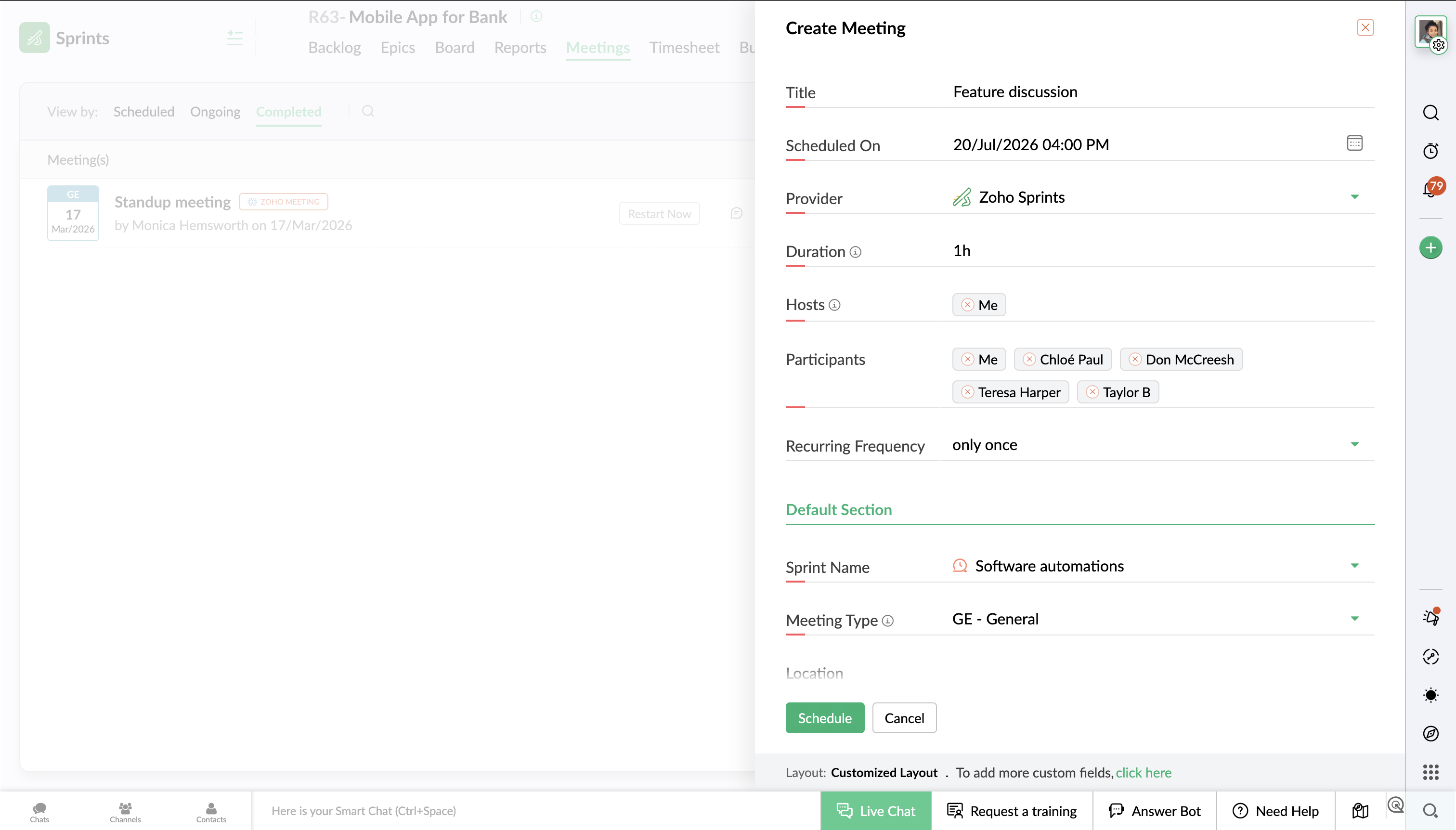Toggle the brightness theme icon
This screenshot has height=830, width=1456.
pyautogui.click(x=1430, y=695)
